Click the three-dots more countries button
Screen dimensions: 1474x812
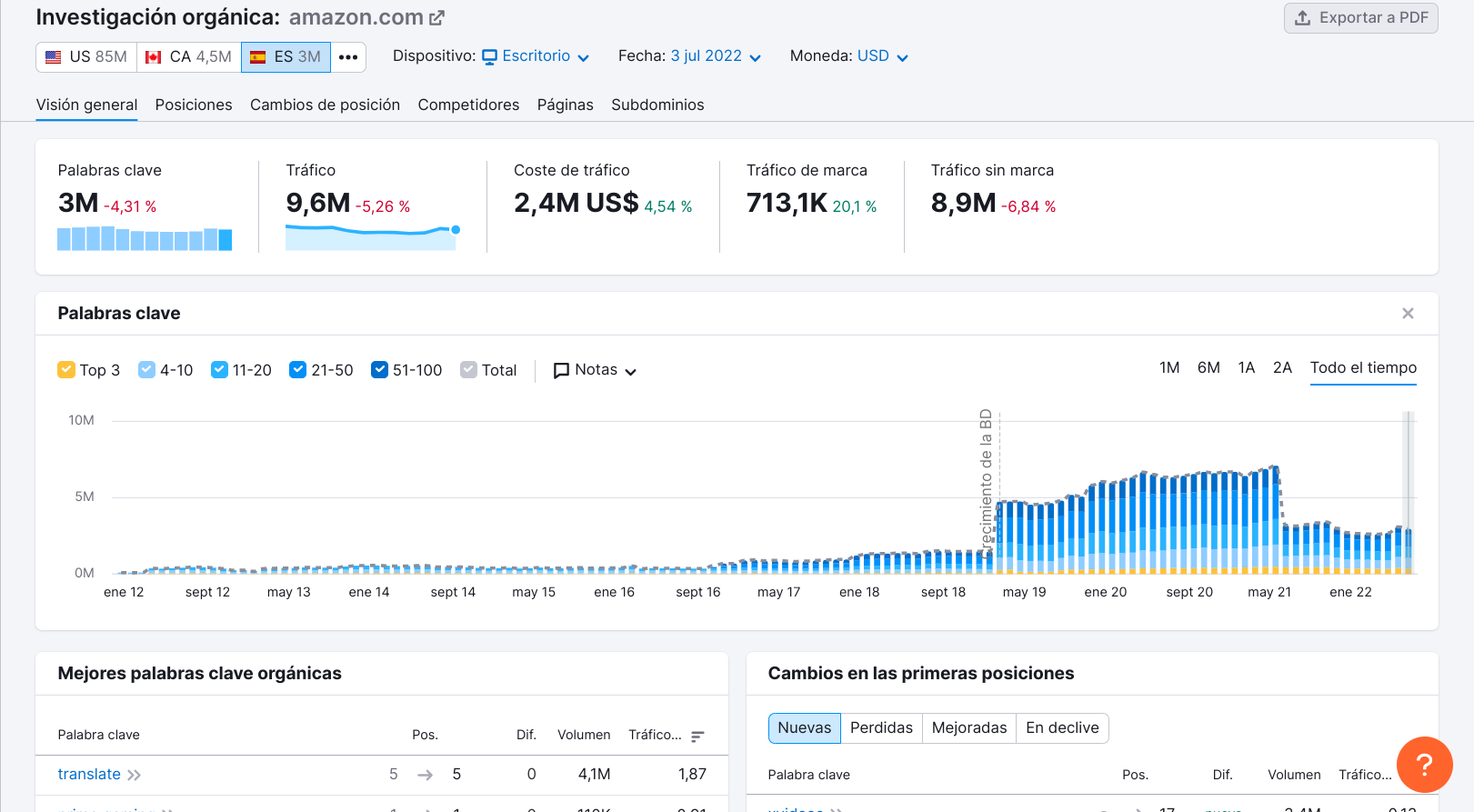pos(348,56)
